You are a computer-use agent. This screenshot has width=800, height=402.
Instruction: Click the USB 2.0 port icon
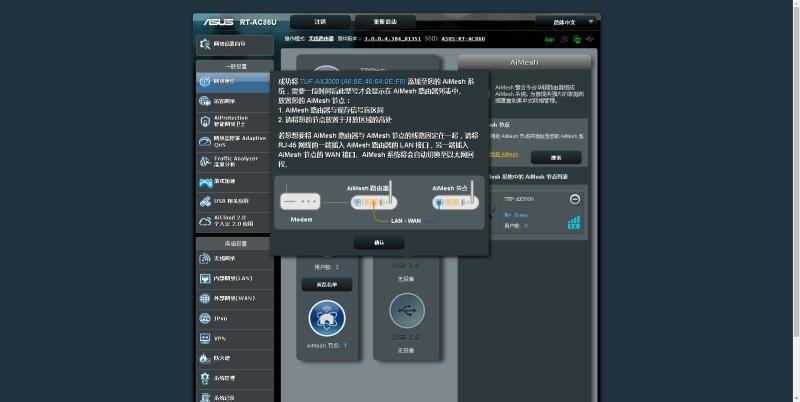(407, 310)
